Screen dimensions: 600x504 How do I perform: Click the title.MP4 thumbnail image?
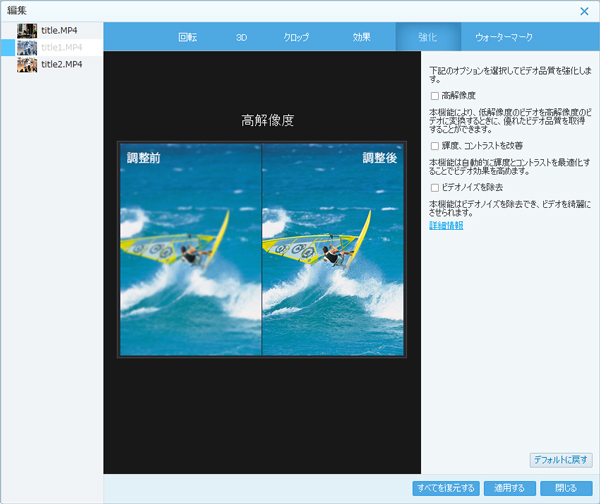(x=27, y=31)
